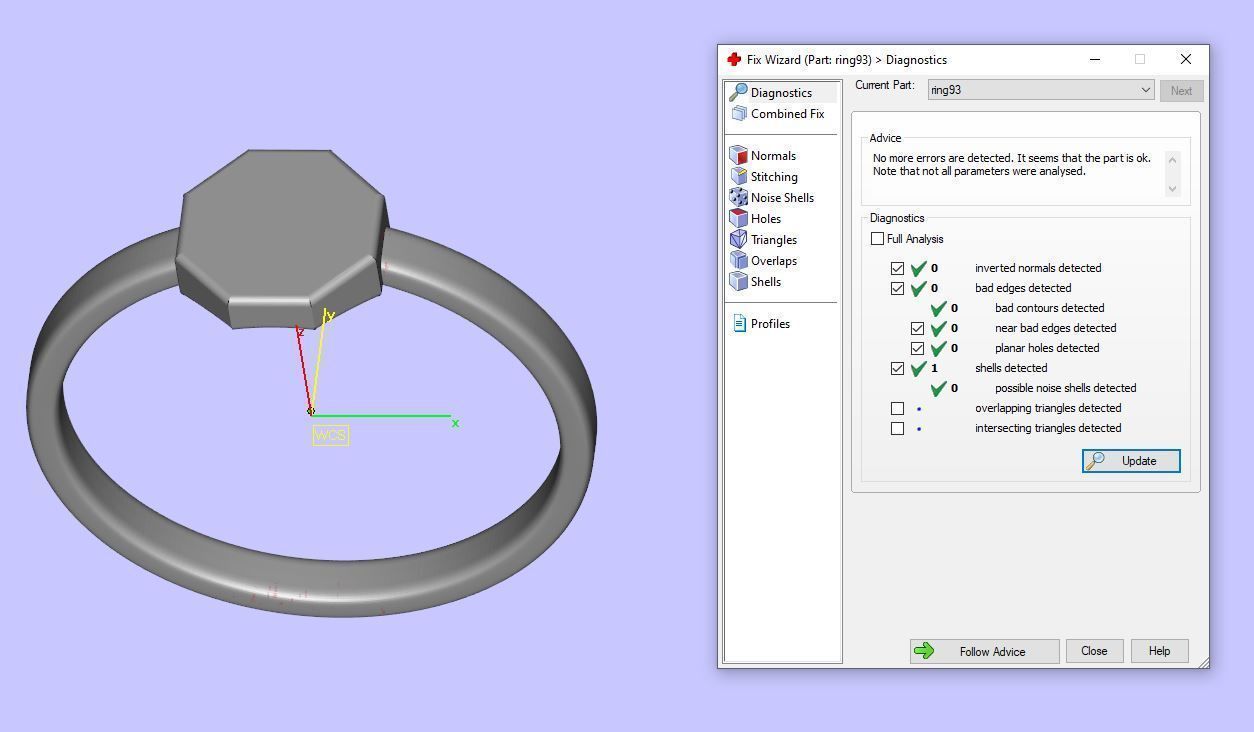Click the Stitching cube icon

pos(739,176)
